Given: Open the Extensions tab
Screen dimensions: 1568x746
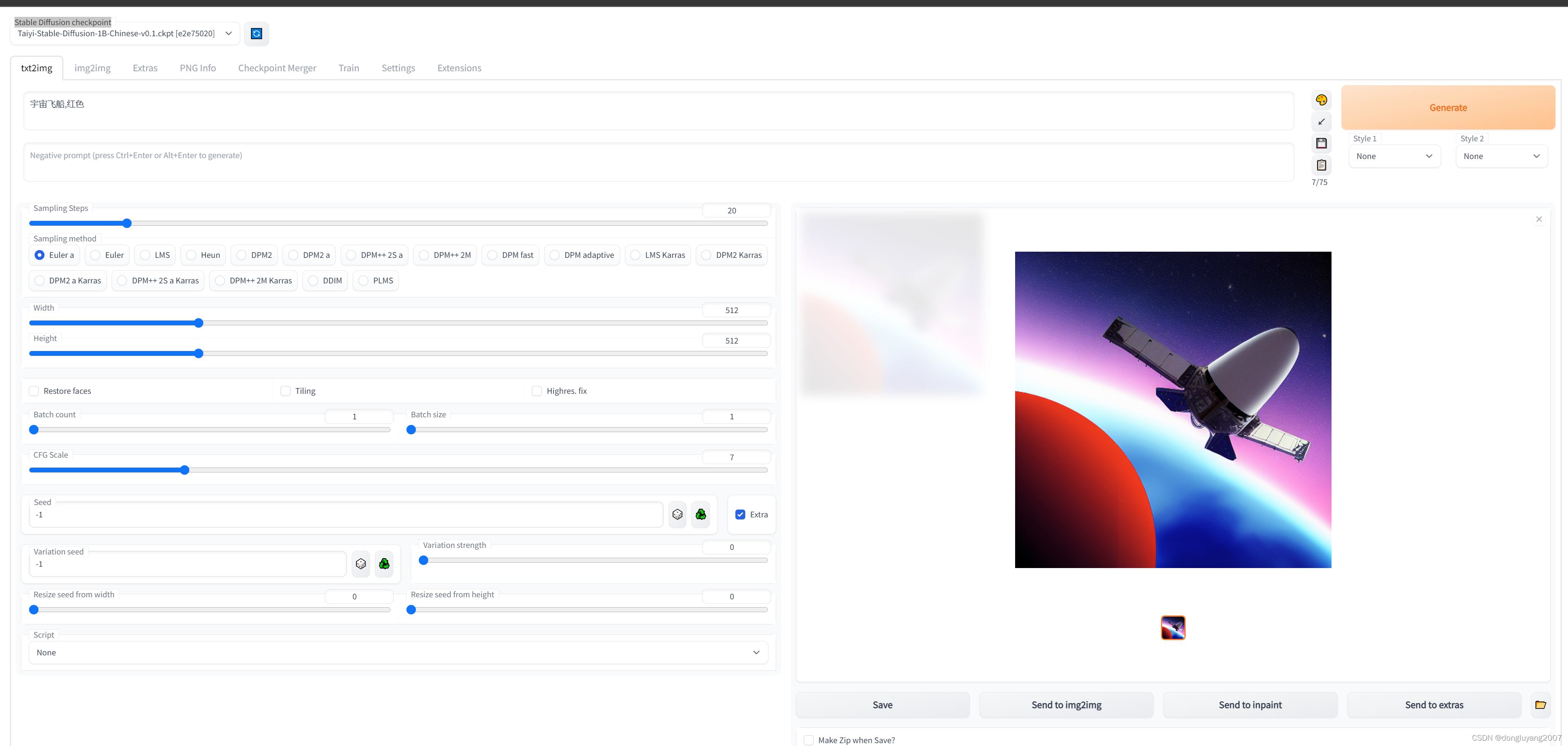Looking at the screenshot, I should pos(459,68).
